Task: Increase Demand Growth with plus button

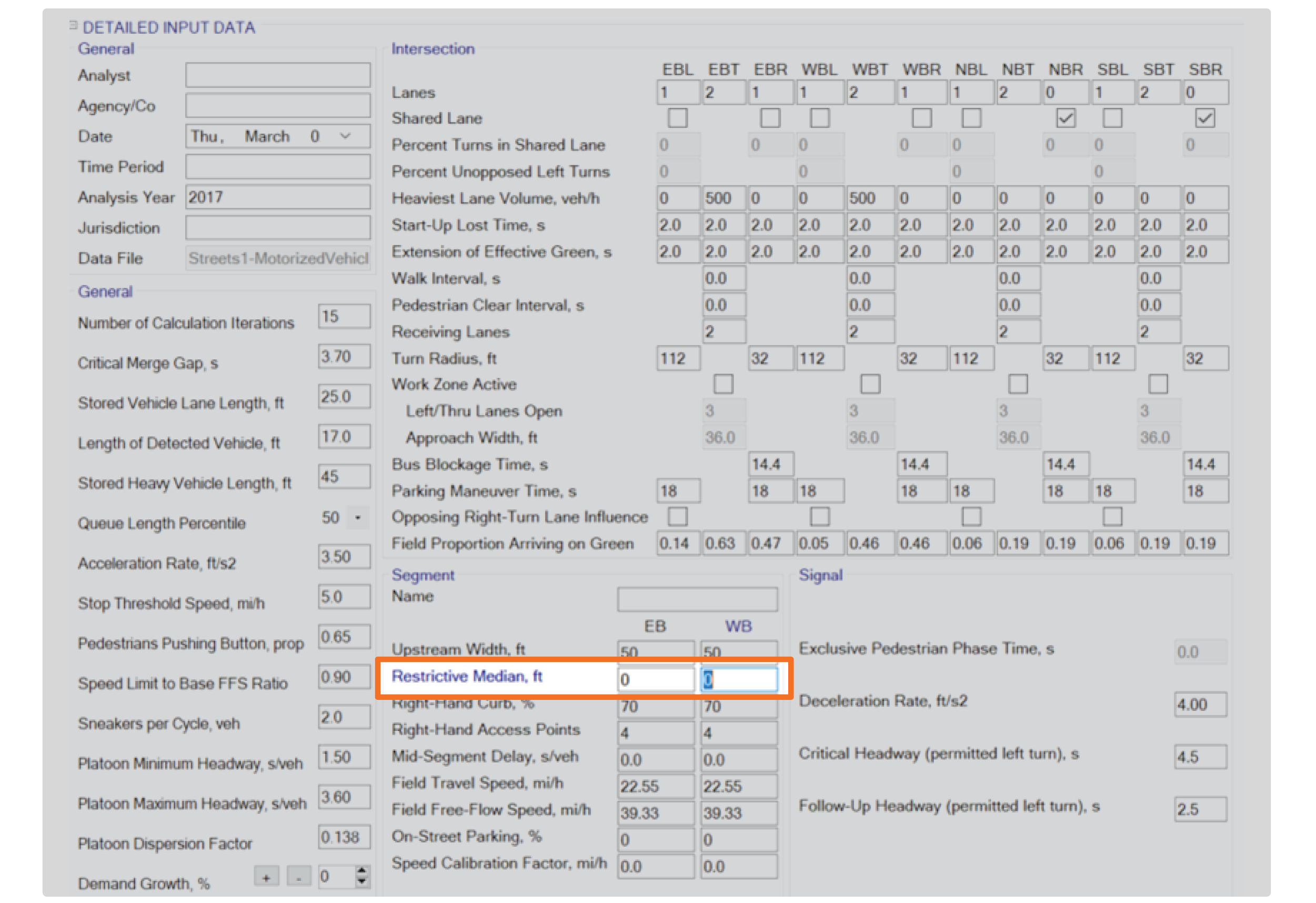Action: point(267,876)
